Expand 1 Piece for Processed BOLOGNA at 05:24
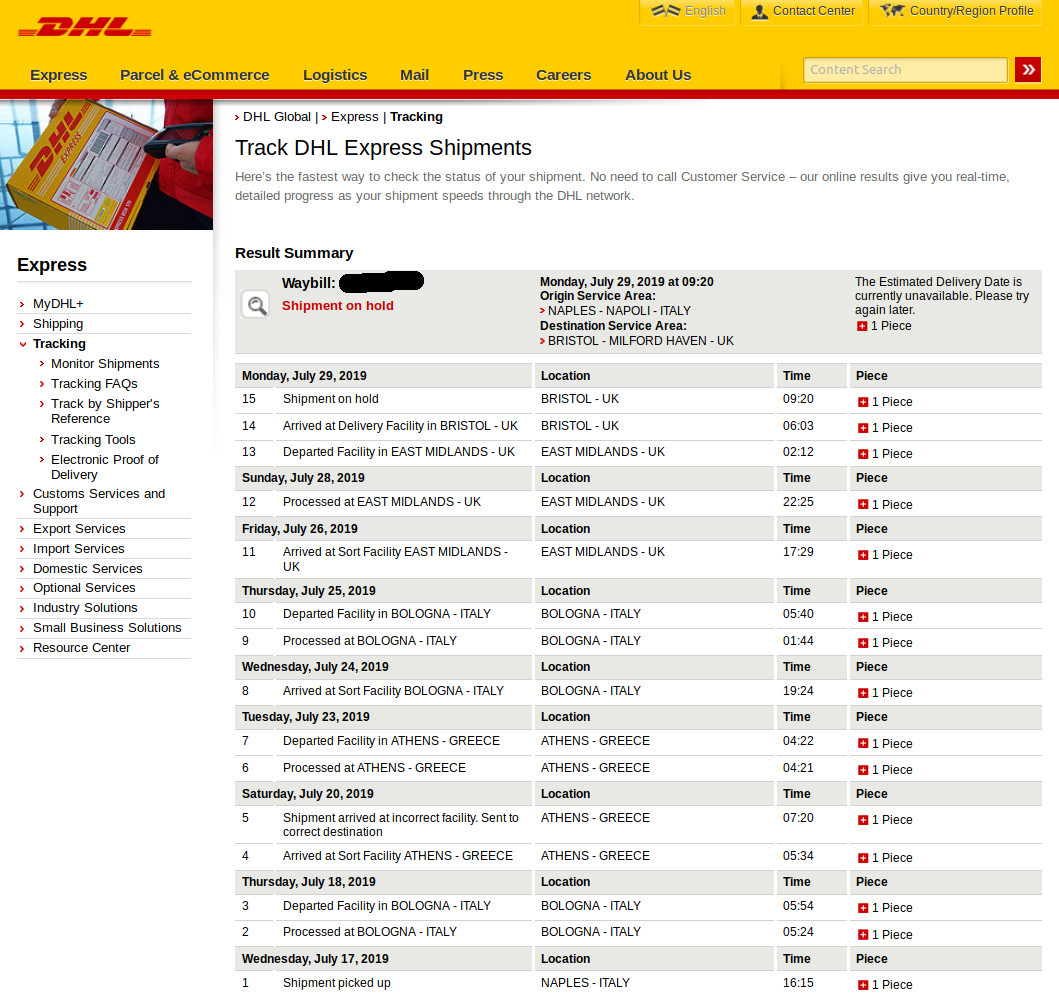 [862, 936]
